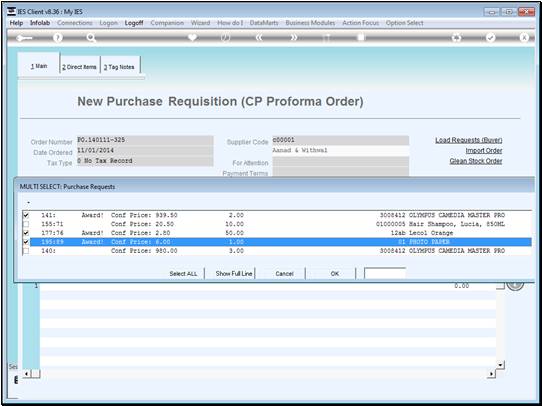Click the round X toolbar icon
Screen dimensions: 542x406
tap(524, 38)
